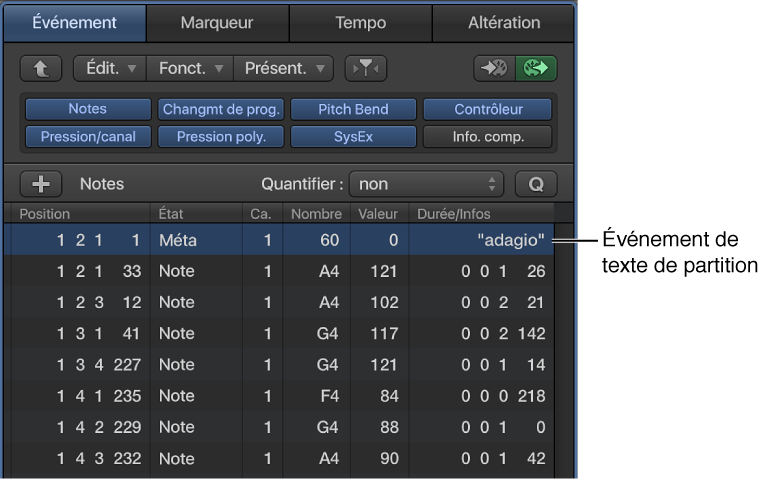
Task: Open the Quantifier popup set to non
Action: pos(429,184)
